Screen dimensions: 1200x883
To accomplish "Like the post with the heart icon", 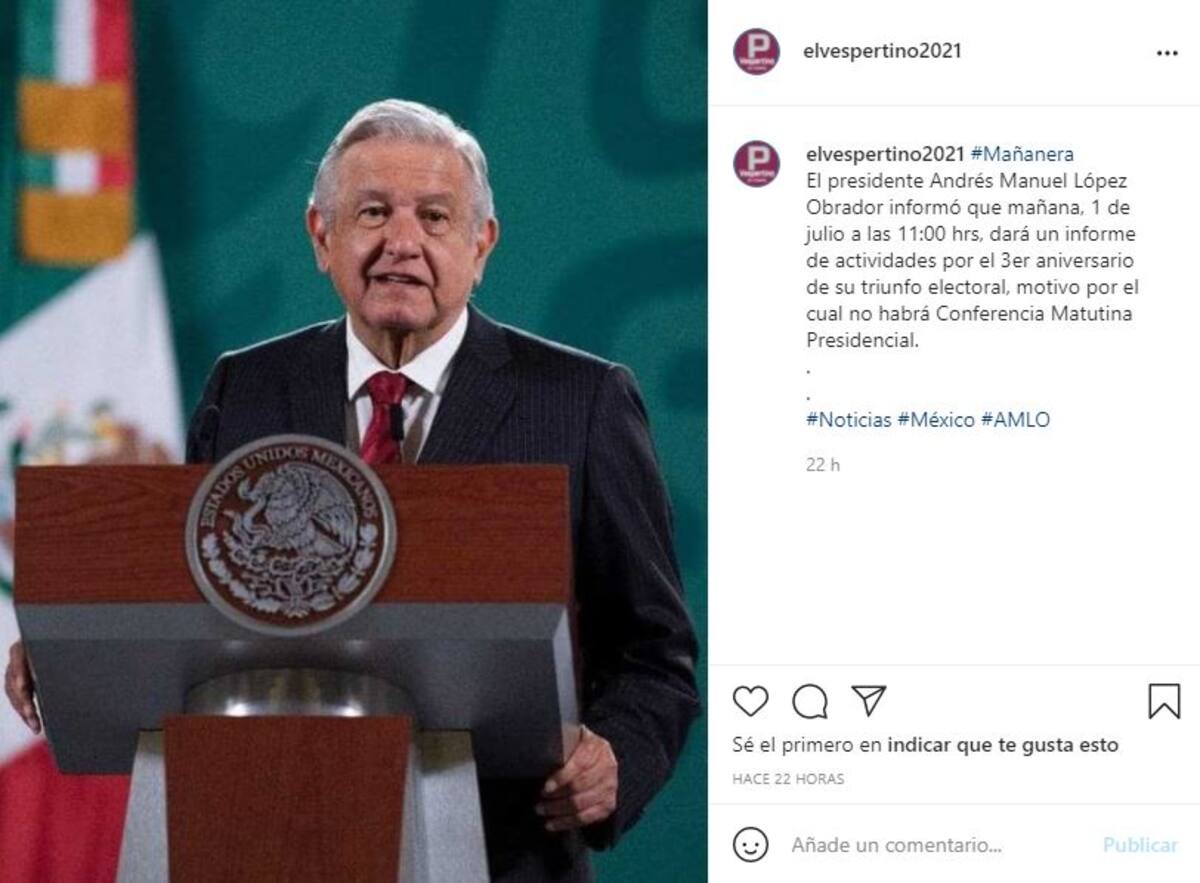I will (750, 701).
